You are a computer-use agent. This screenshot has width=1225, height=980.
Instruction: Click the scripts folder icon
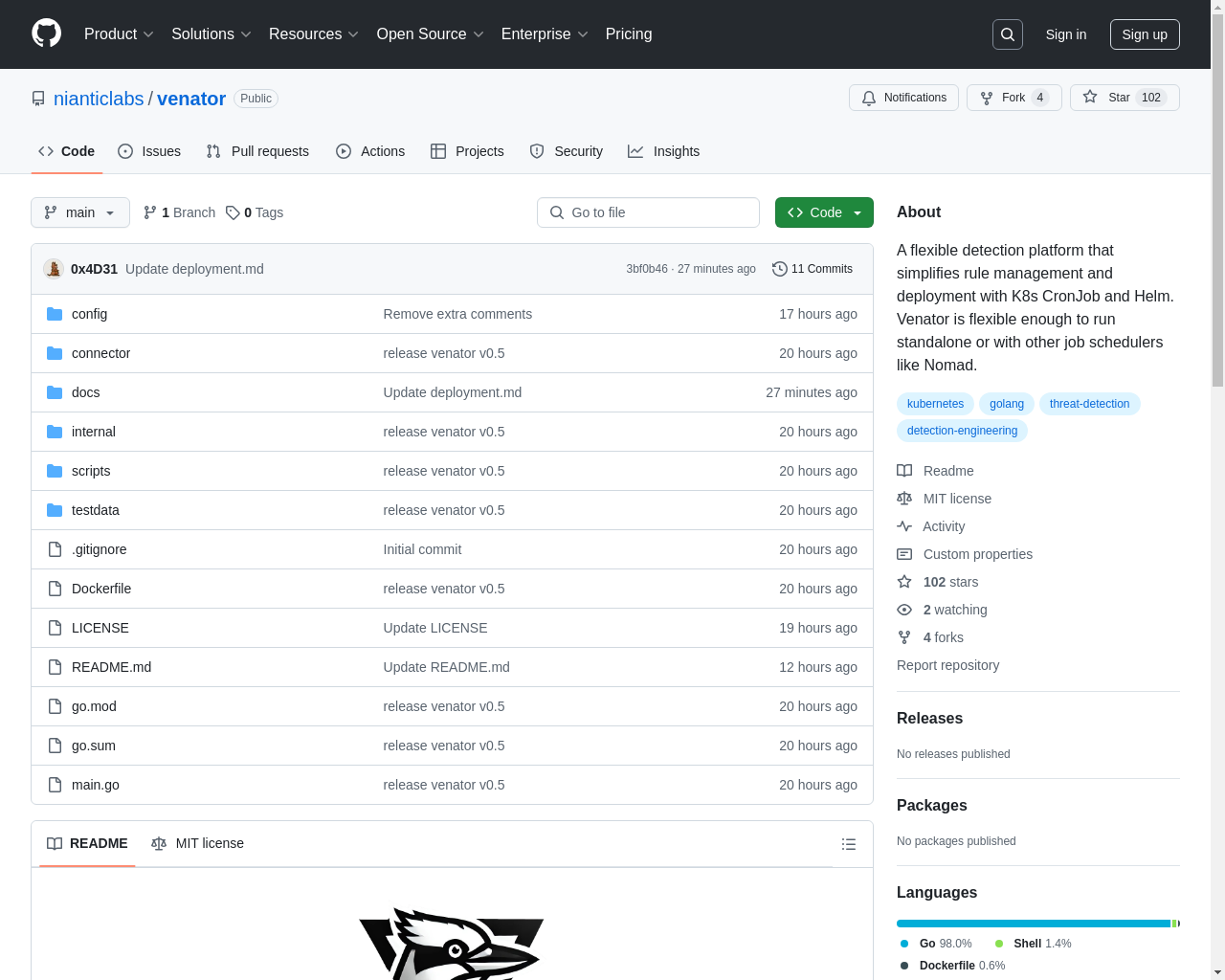pos(55,471)
